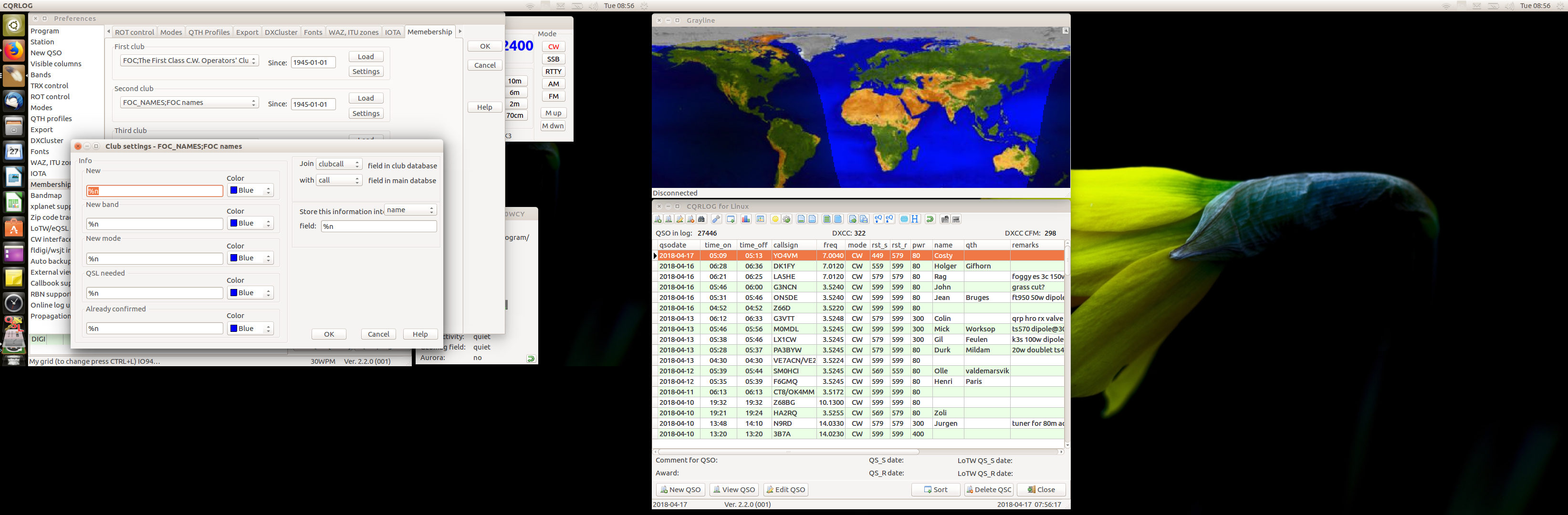Image resolution: width=1568 pixels, height=515 pixels.
Task: Click the pencil Edit QSO toolbar icon
Action: pyautogui.click(x=680, y=219)
